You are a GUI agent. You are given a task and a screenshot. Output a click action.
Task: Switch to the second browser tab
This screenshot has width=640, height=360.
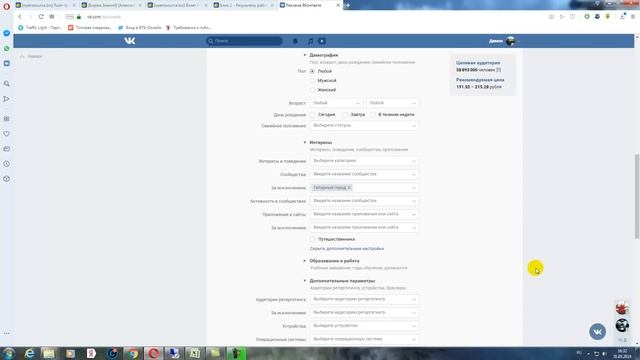[x=112, y=5]
